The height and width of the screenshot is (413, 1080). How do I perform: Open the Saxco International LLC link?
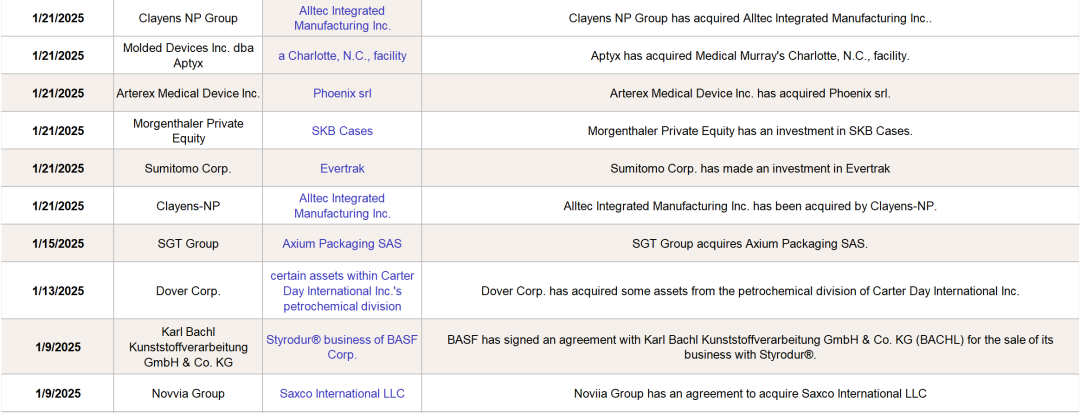pyautogui.click(x=342, y=394)
